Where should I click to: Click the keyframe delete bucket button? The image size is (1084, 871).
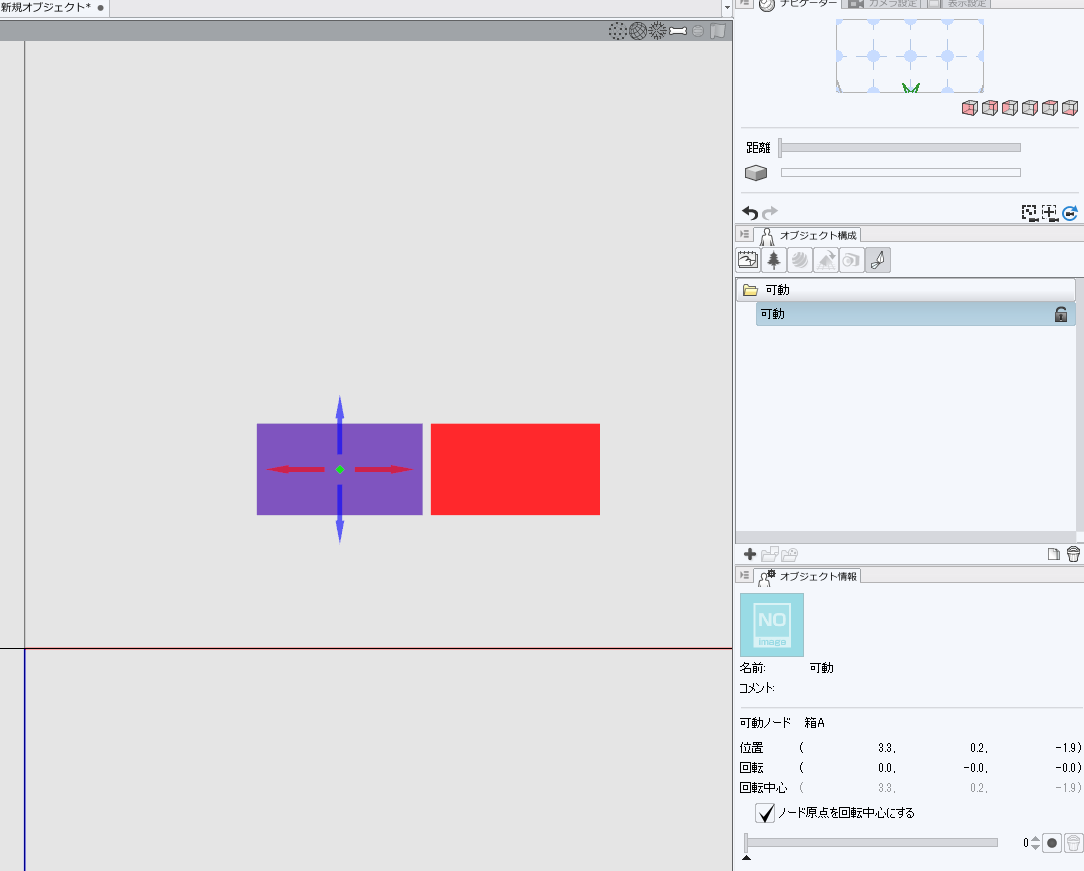point(1073,843)
